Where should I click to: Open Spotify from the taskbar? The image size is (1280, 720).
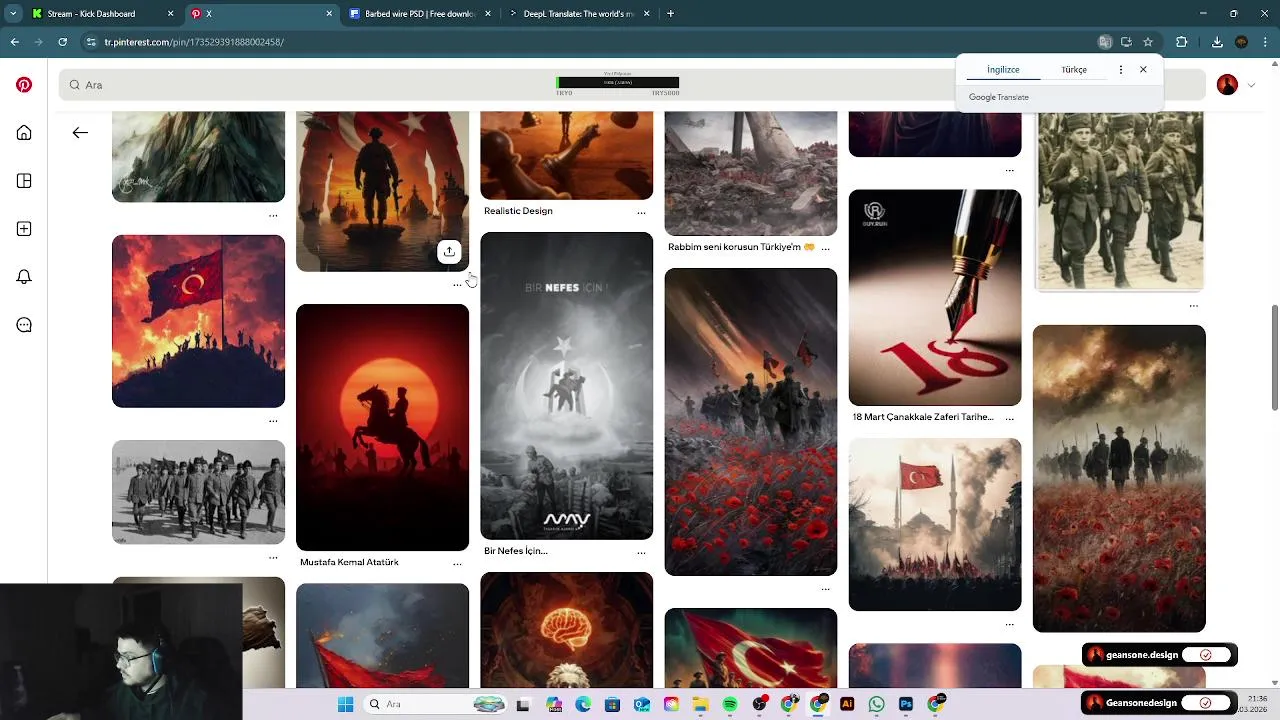pos(729,704)
